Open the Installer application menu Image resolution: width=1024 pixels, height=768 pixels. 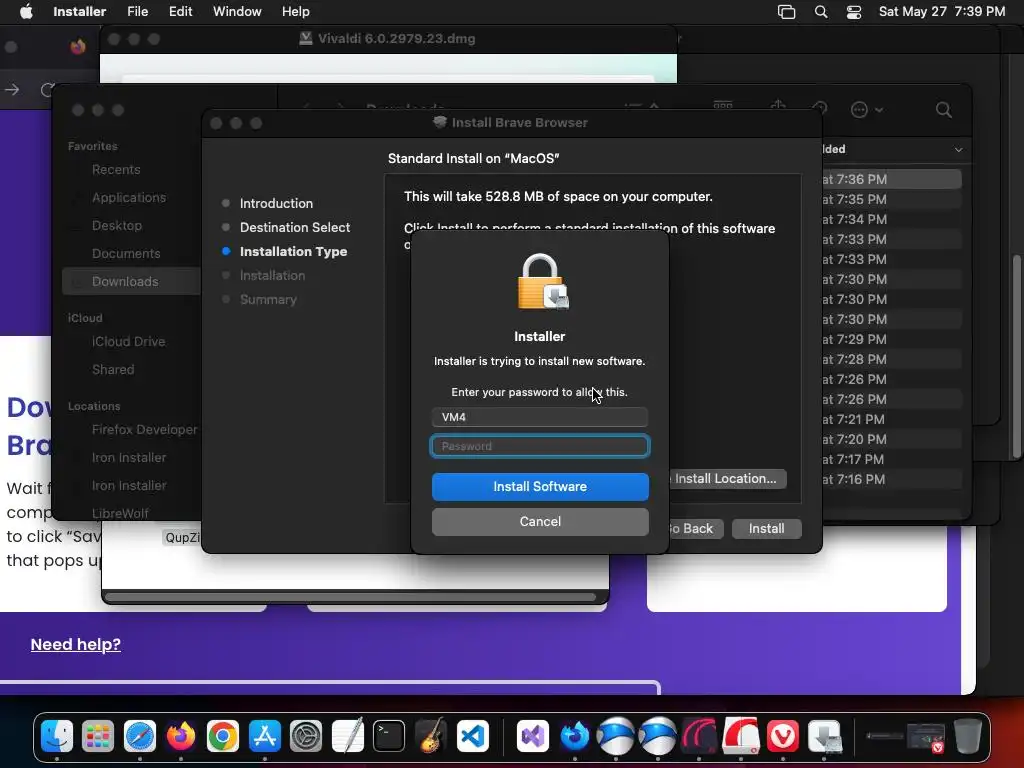[x=80, y=11]
